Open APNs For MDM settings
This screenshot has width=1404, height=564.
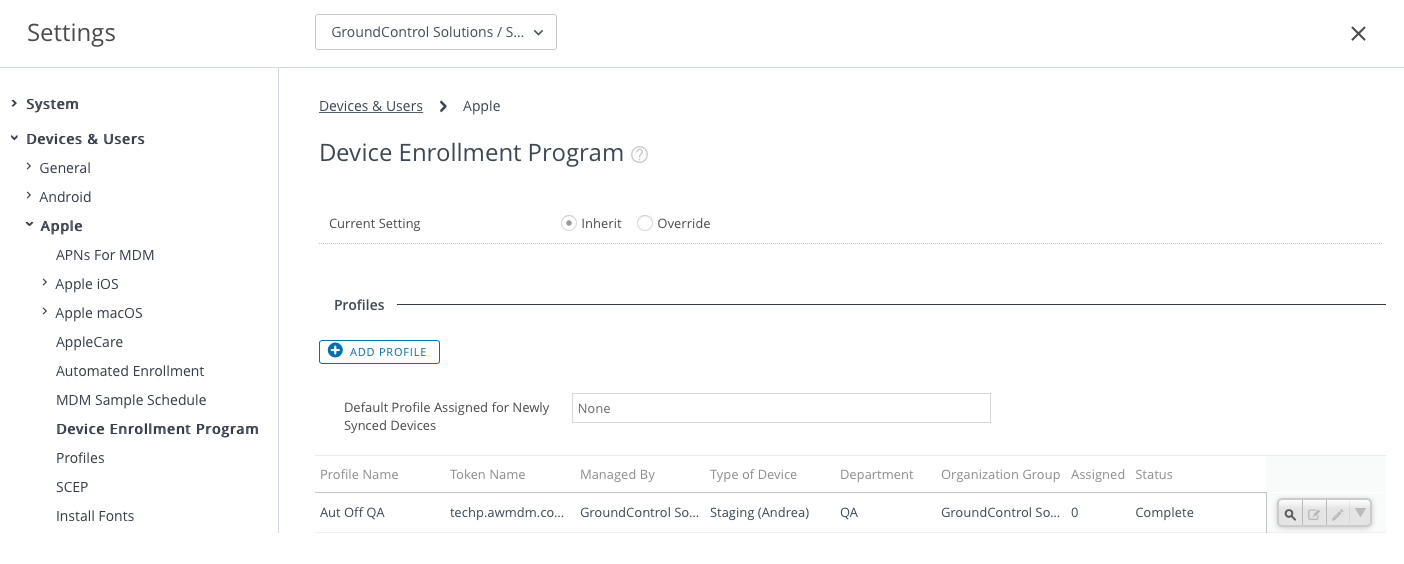(x=105, y=254)
